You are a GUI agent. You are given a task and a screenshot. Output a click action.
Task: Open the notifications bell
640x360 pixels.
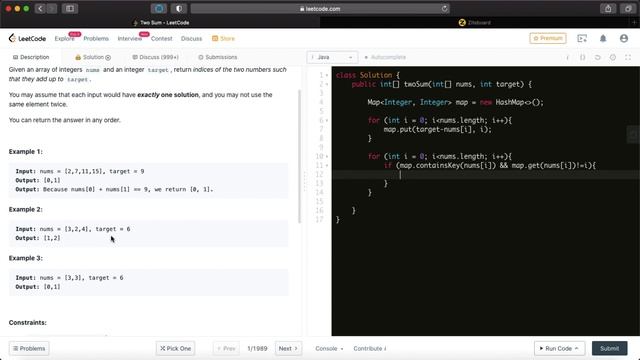click(x=603, y=38)
